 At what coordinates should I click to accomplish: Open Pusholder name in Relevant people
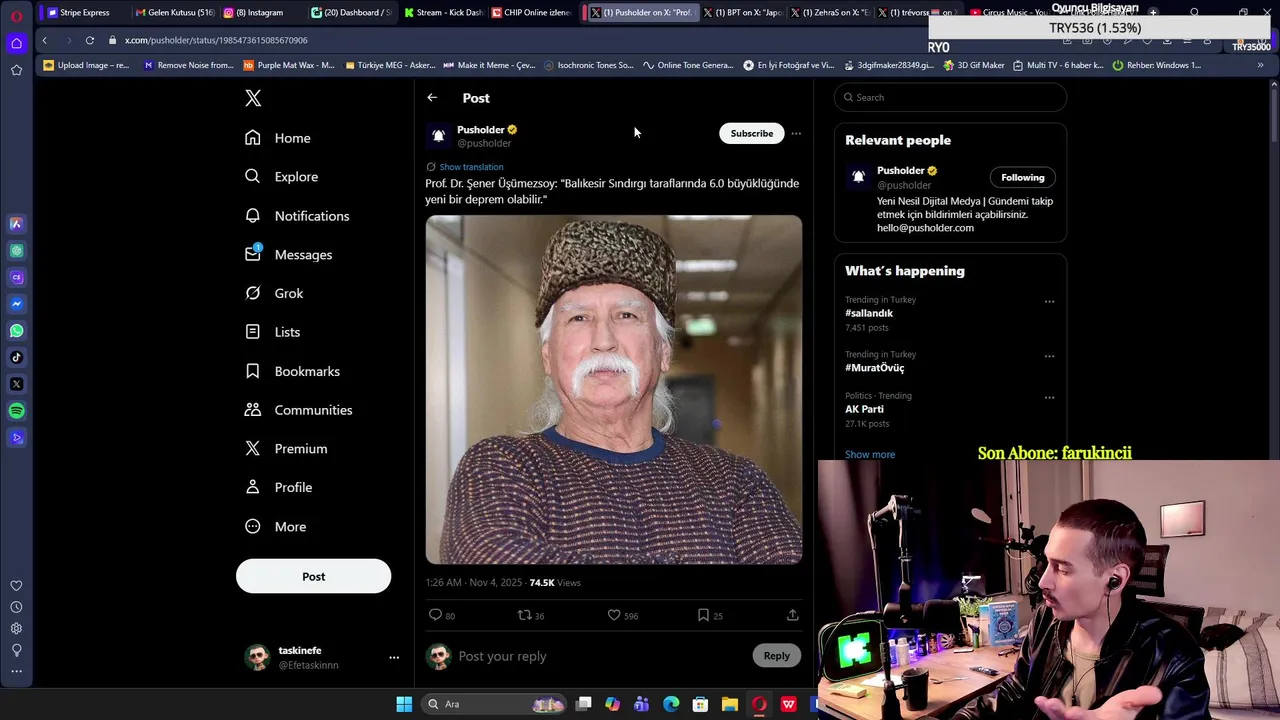pos(901,171)
